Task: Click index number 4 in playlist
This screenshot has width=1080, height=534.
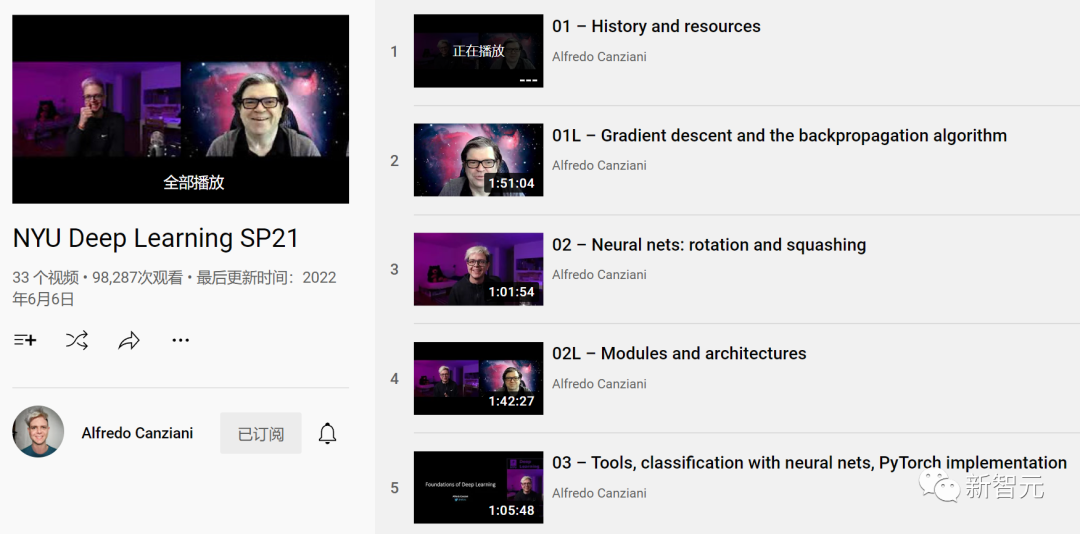Action: click(x=394, y=379)
